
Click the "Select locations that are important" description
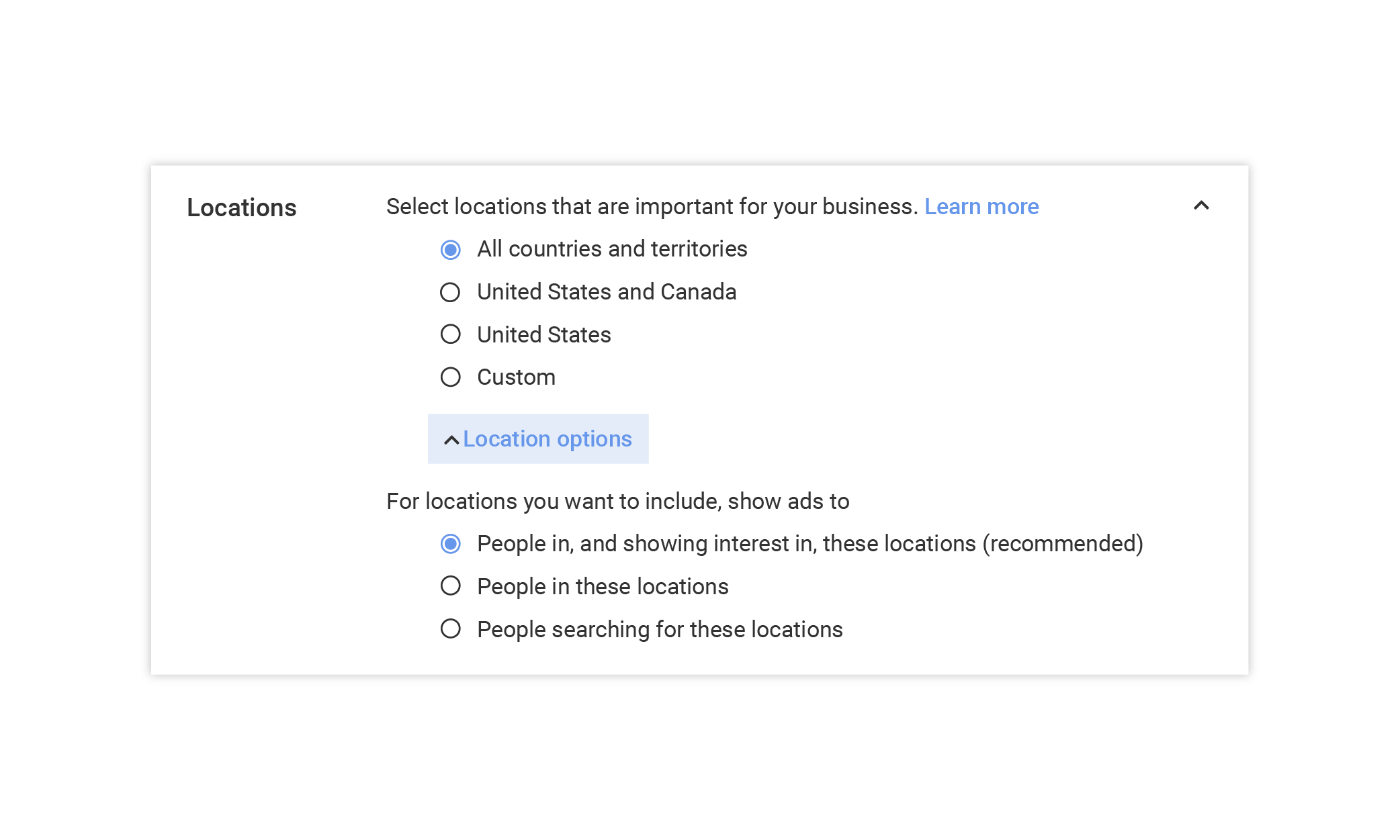(652, 207)
